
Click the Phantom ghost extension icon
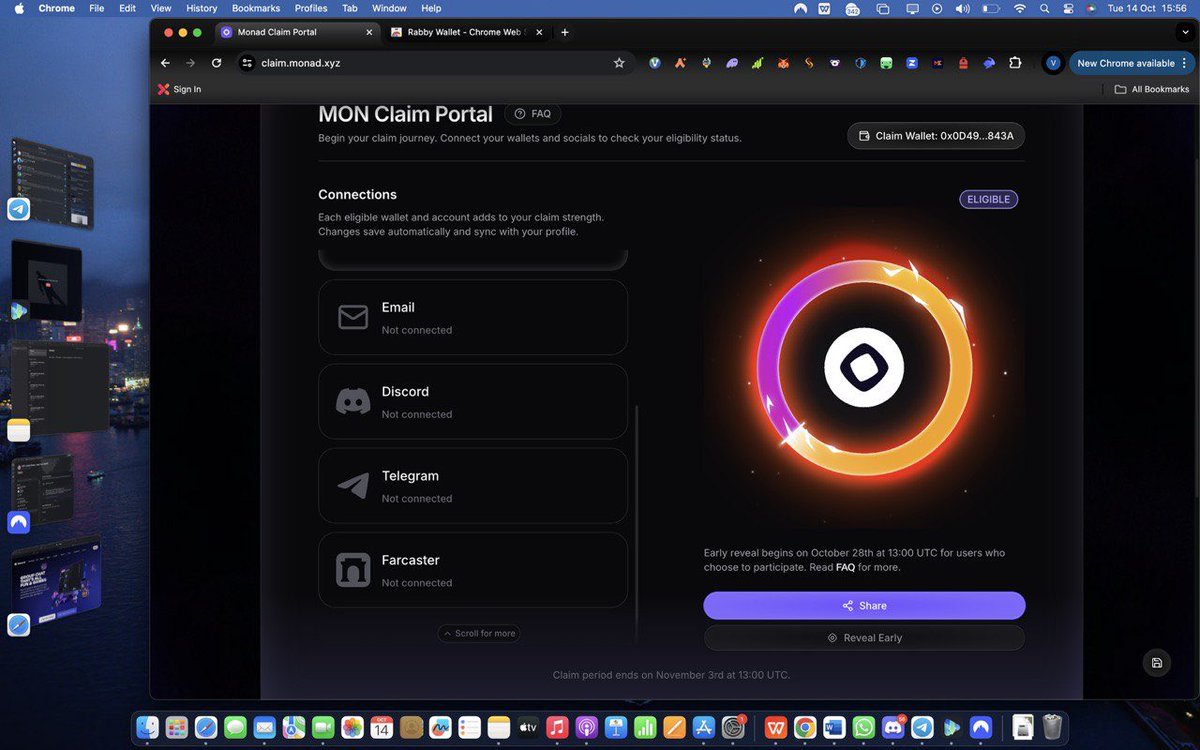(x=732, y=63)
